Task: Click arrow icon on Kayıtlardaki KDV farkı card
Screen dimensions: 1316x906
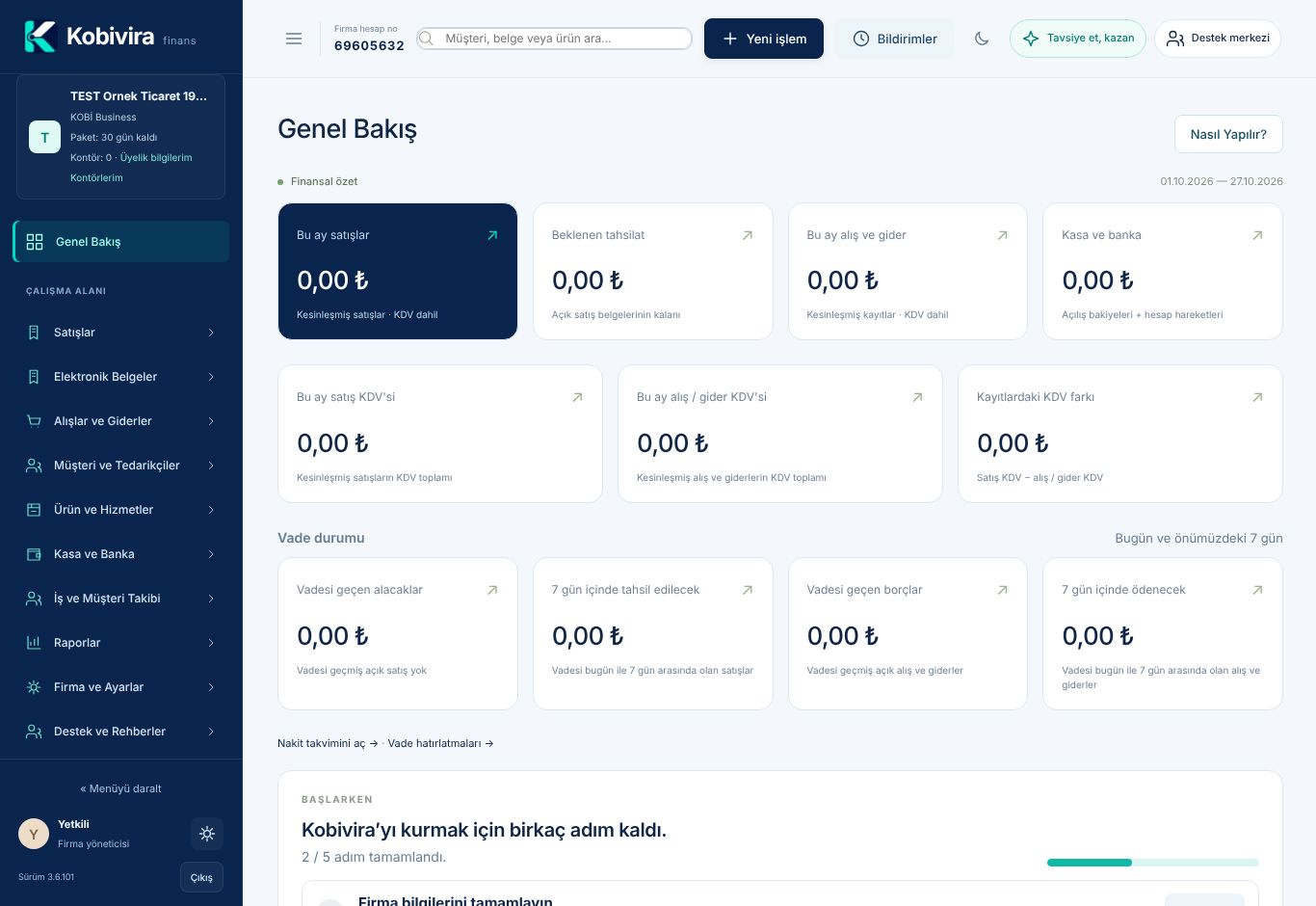Action: [x=1257, y=397]
